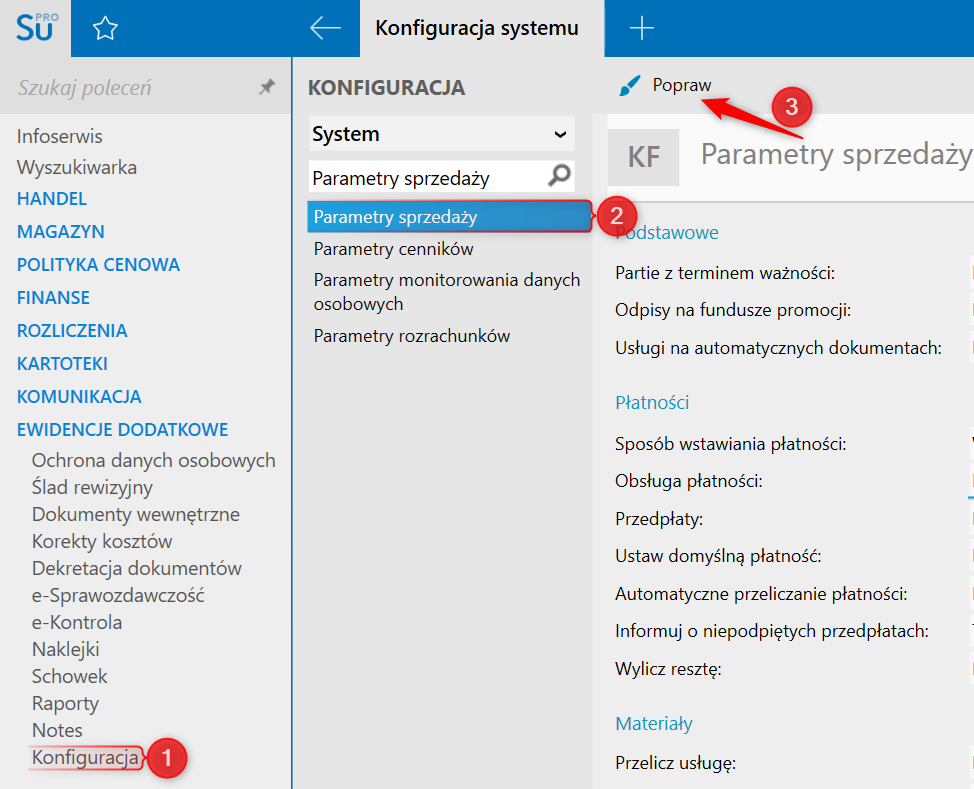Open Konfiguracja in the sidebar
This screenshot has width=974, height=789.
point(85,758)
